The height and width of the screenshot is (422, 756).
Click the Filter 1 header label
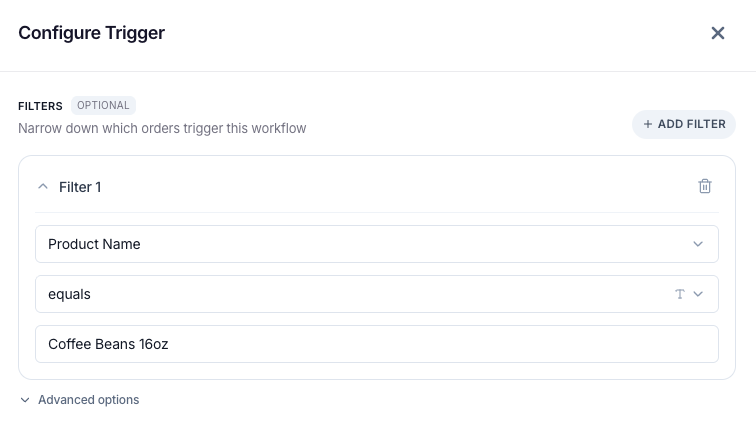click(80, 187)
